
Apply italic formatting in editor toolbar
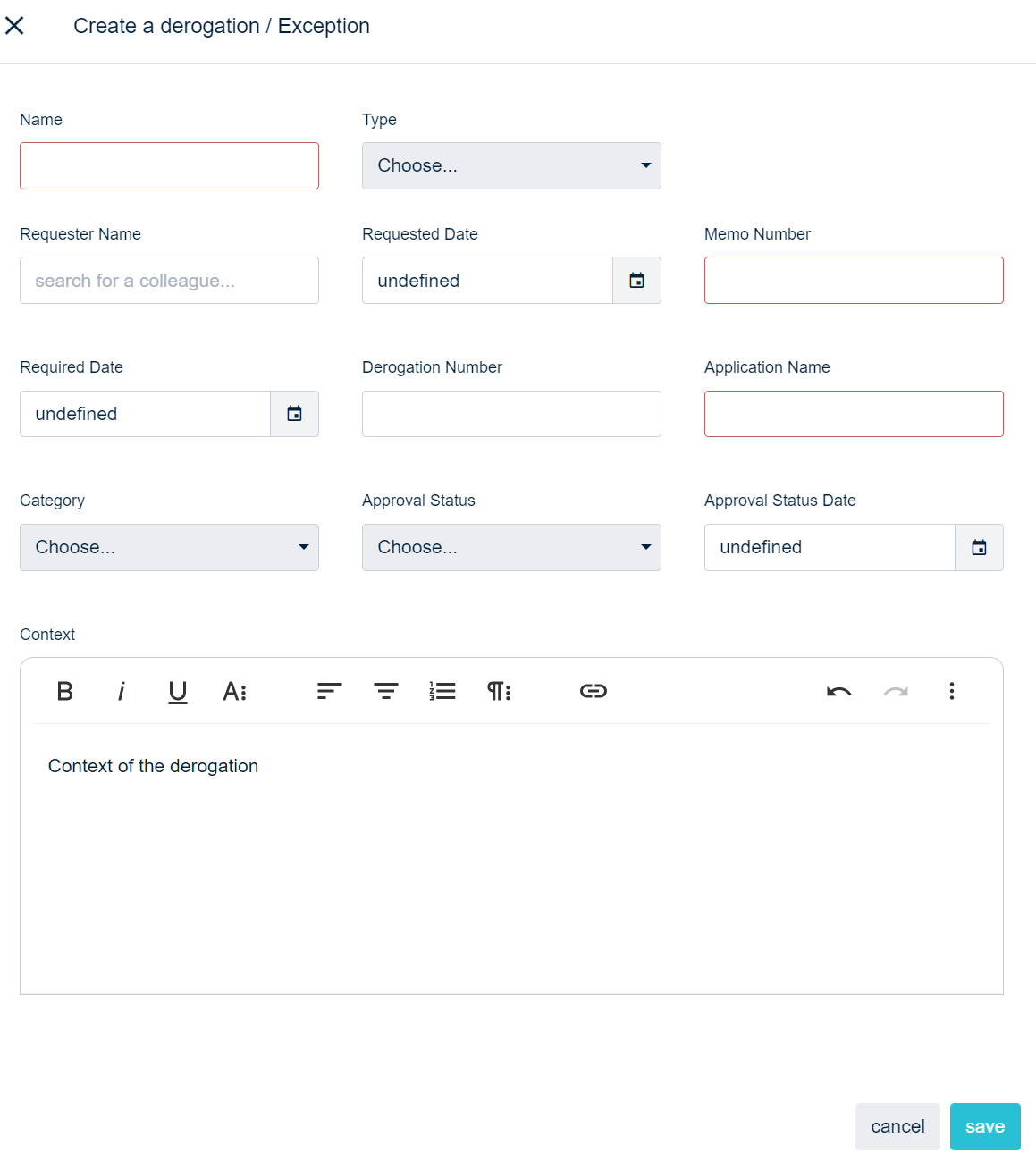pos(122,691)
